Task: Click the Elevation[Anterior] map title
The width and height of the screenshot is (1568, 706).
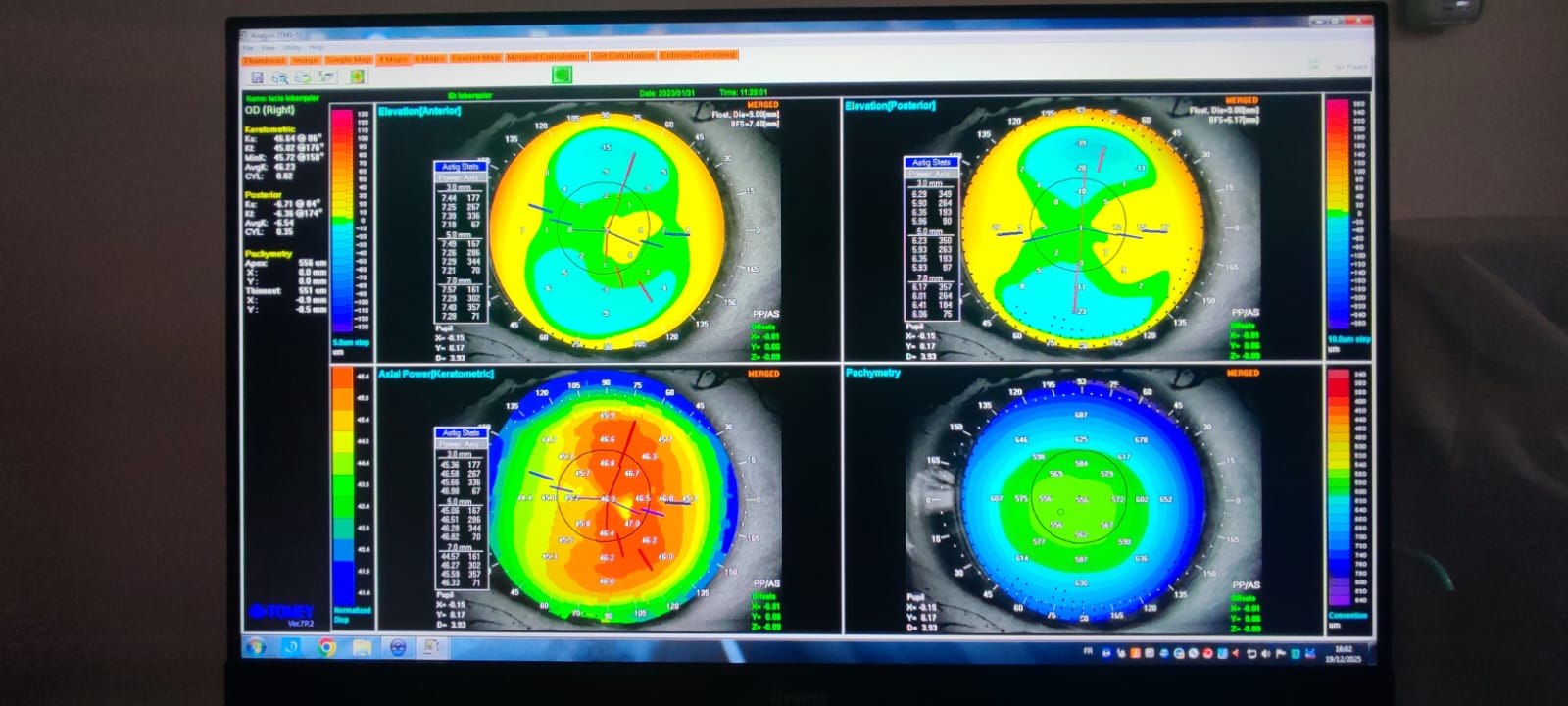Action: 419,111
